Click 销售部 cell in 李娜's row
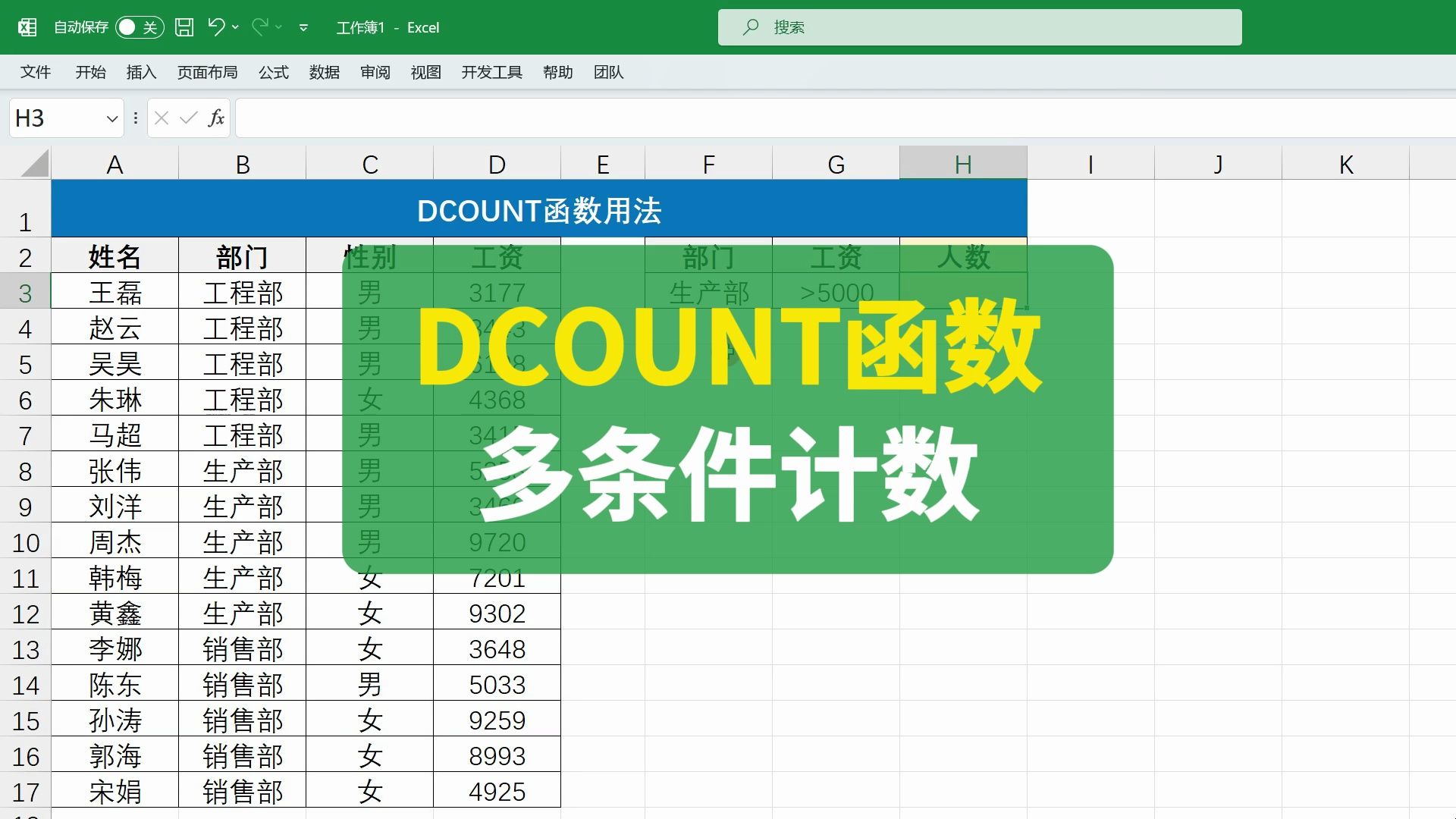 pyautogui.click(x=243, y=648)
